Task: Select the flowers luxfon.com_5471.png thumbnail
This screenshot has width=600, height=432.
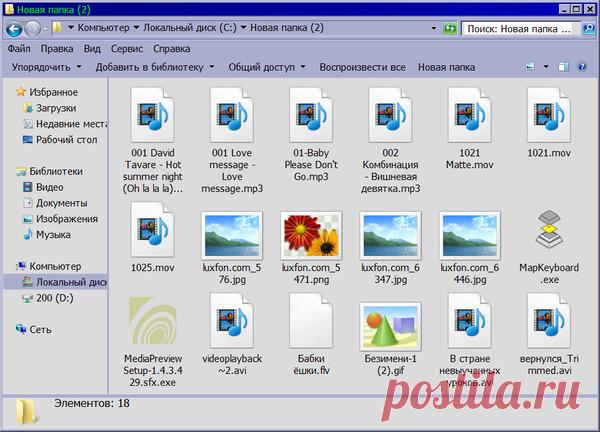Action: click(x=310, y=234)
